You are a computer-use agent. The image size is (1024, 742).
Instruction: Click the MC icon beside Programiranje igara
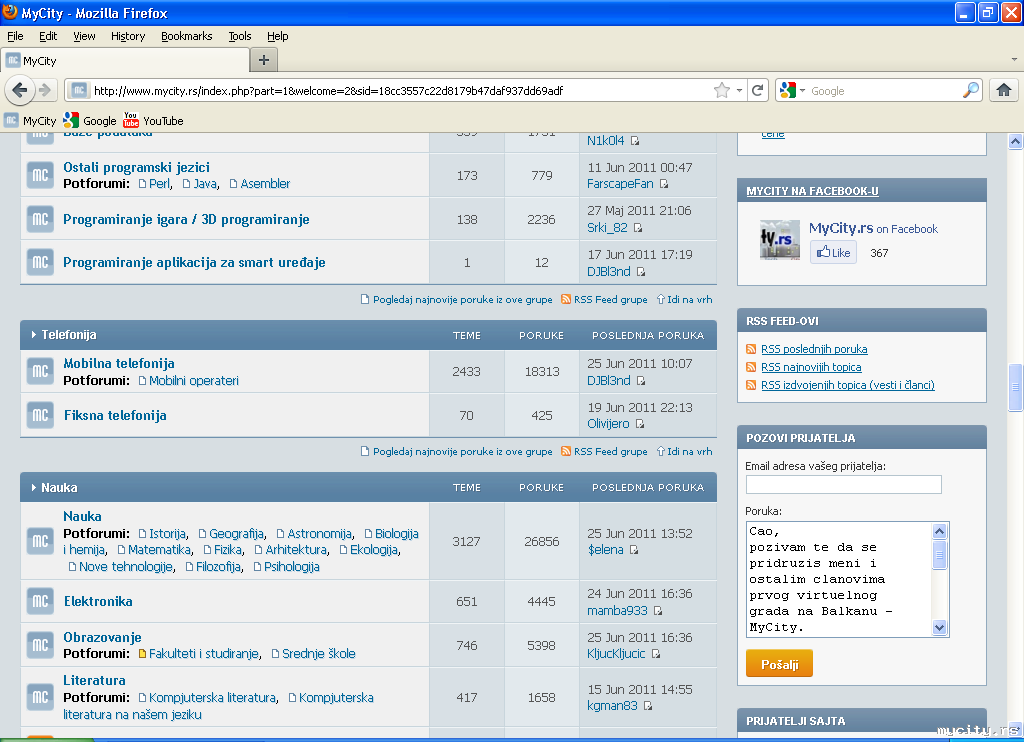coord(40,219)
